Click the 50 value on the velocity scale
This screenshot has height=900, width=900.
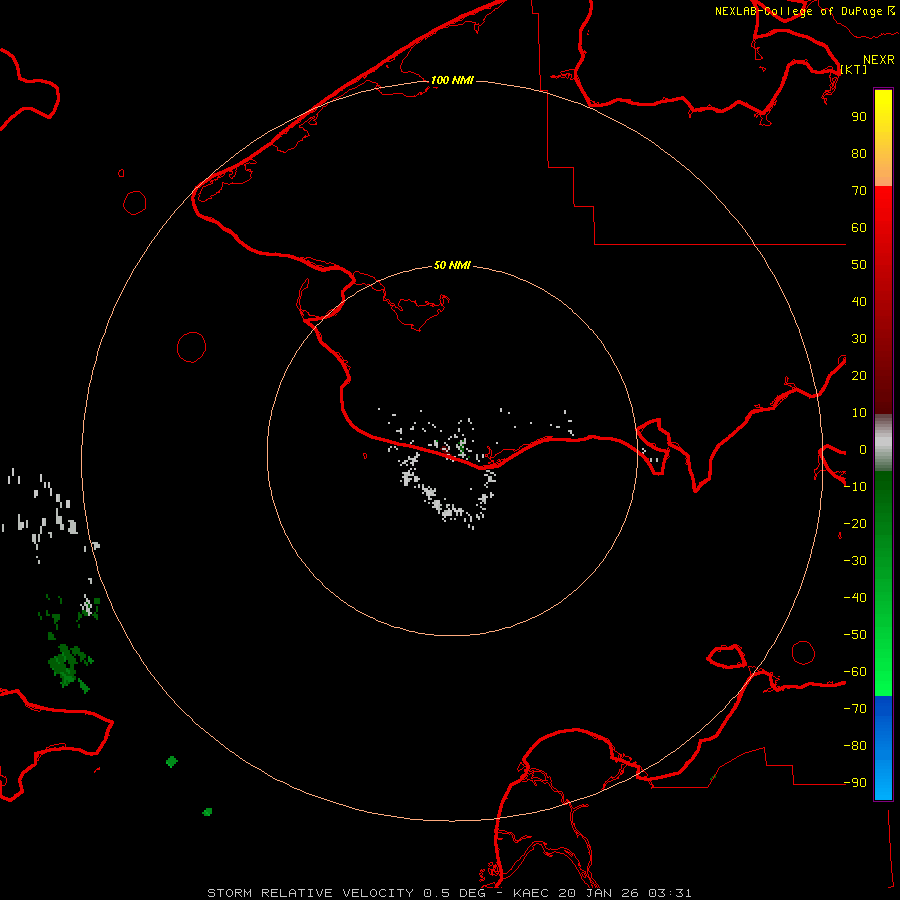click(859, 265)
